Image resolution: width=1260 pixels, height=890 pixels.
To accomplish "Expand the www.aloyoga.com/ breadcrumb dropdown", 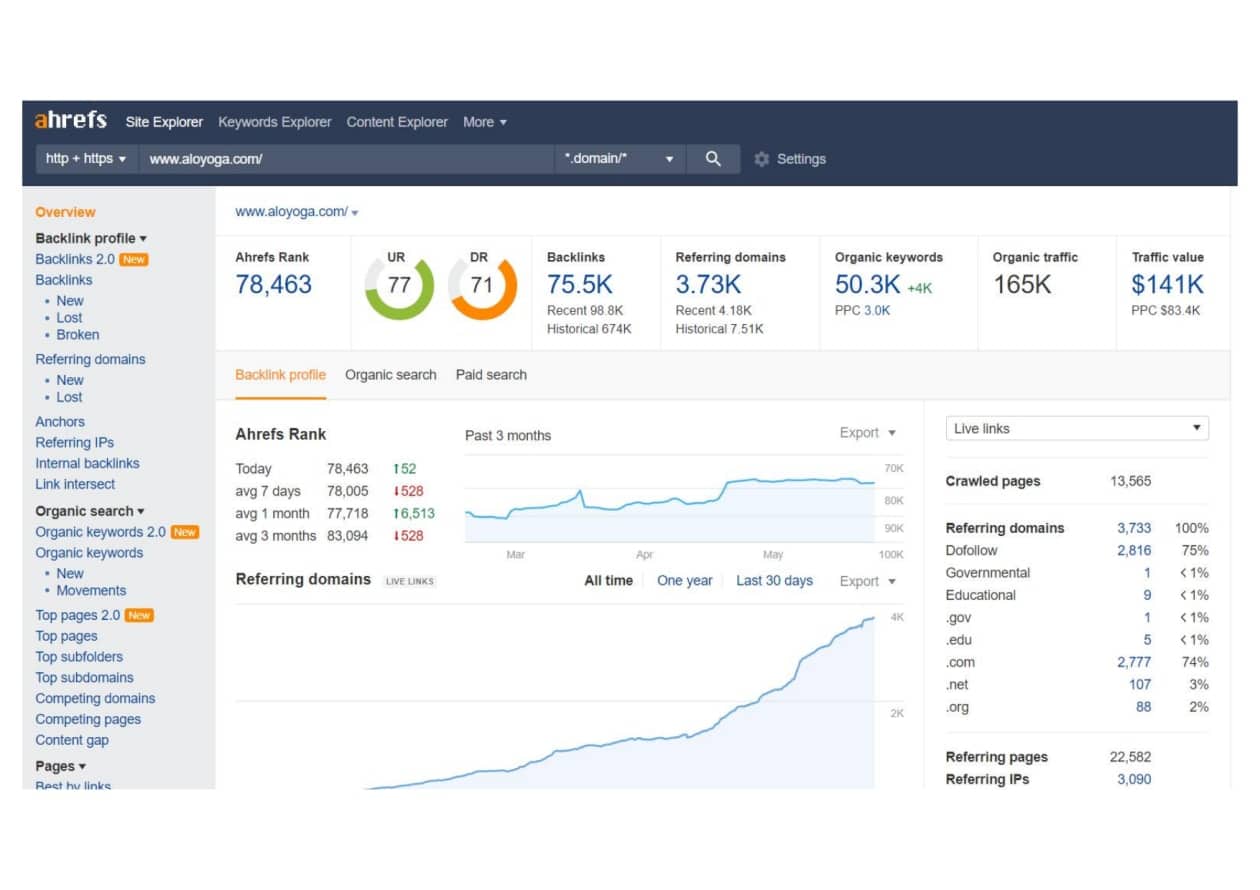I will pyautogui.click(x=355, y=212).
